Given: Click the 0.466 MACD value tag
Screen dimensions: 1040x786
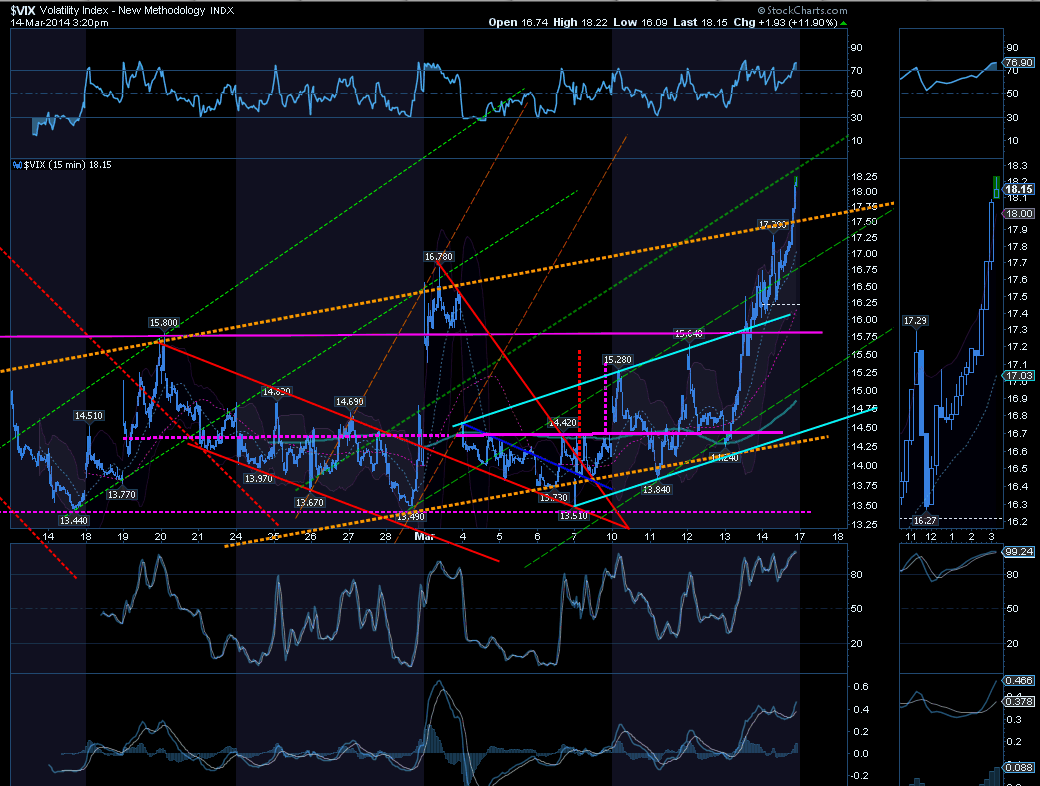Looking at the screenshot, I should coord(1019,681).
